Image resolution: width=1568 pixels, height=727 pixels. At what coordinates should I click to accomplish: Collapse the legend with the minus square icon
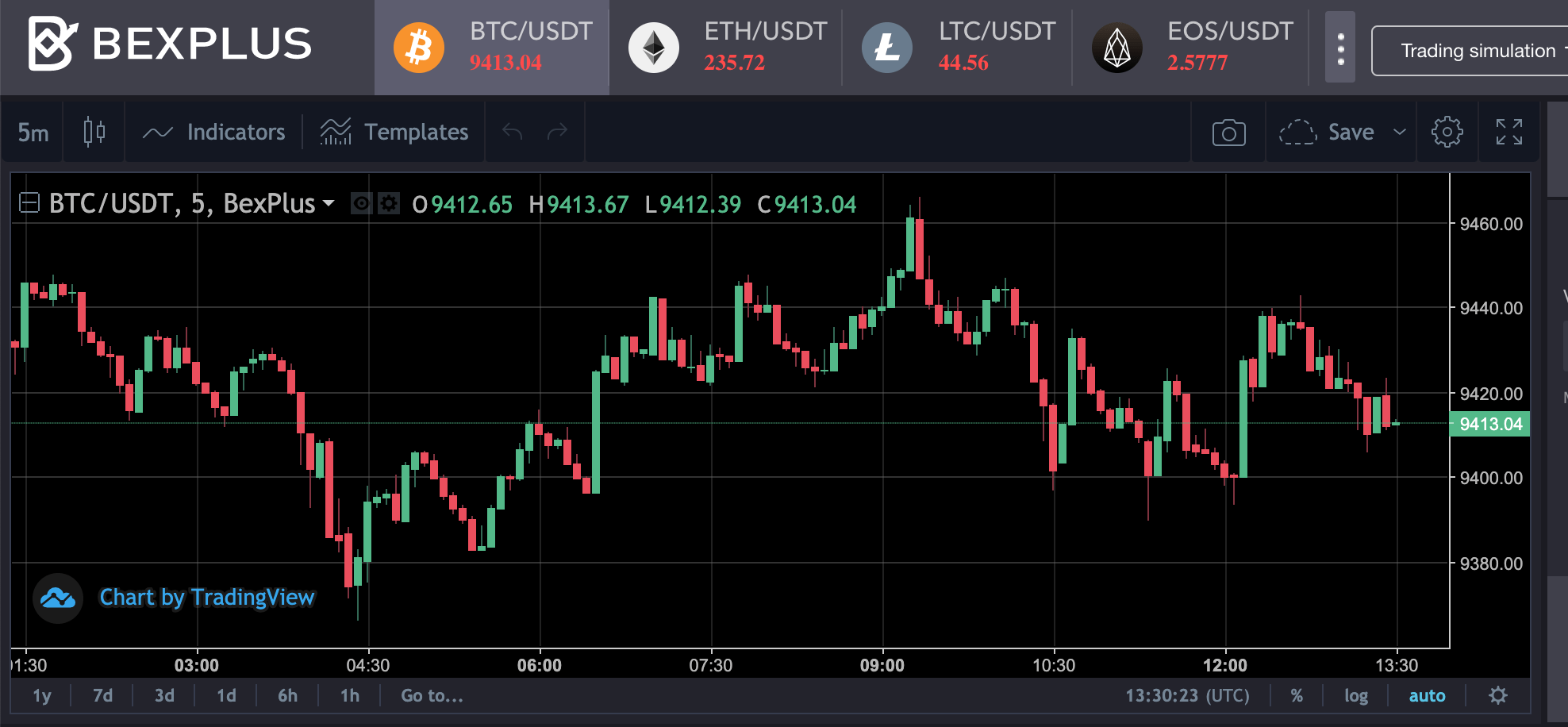click(x=29, y=203)
